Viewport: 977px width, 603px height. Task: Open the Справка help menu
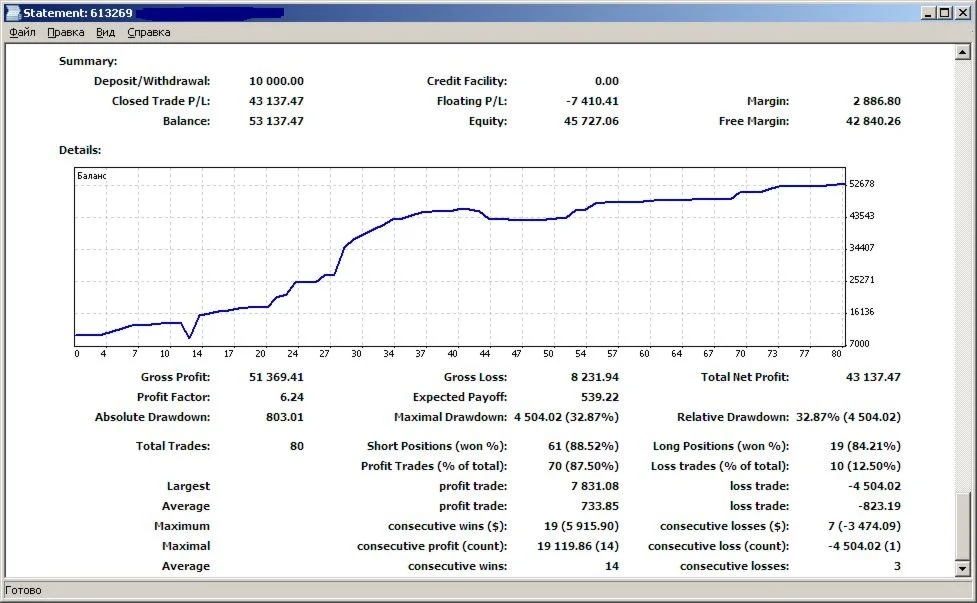click(149, 32)
